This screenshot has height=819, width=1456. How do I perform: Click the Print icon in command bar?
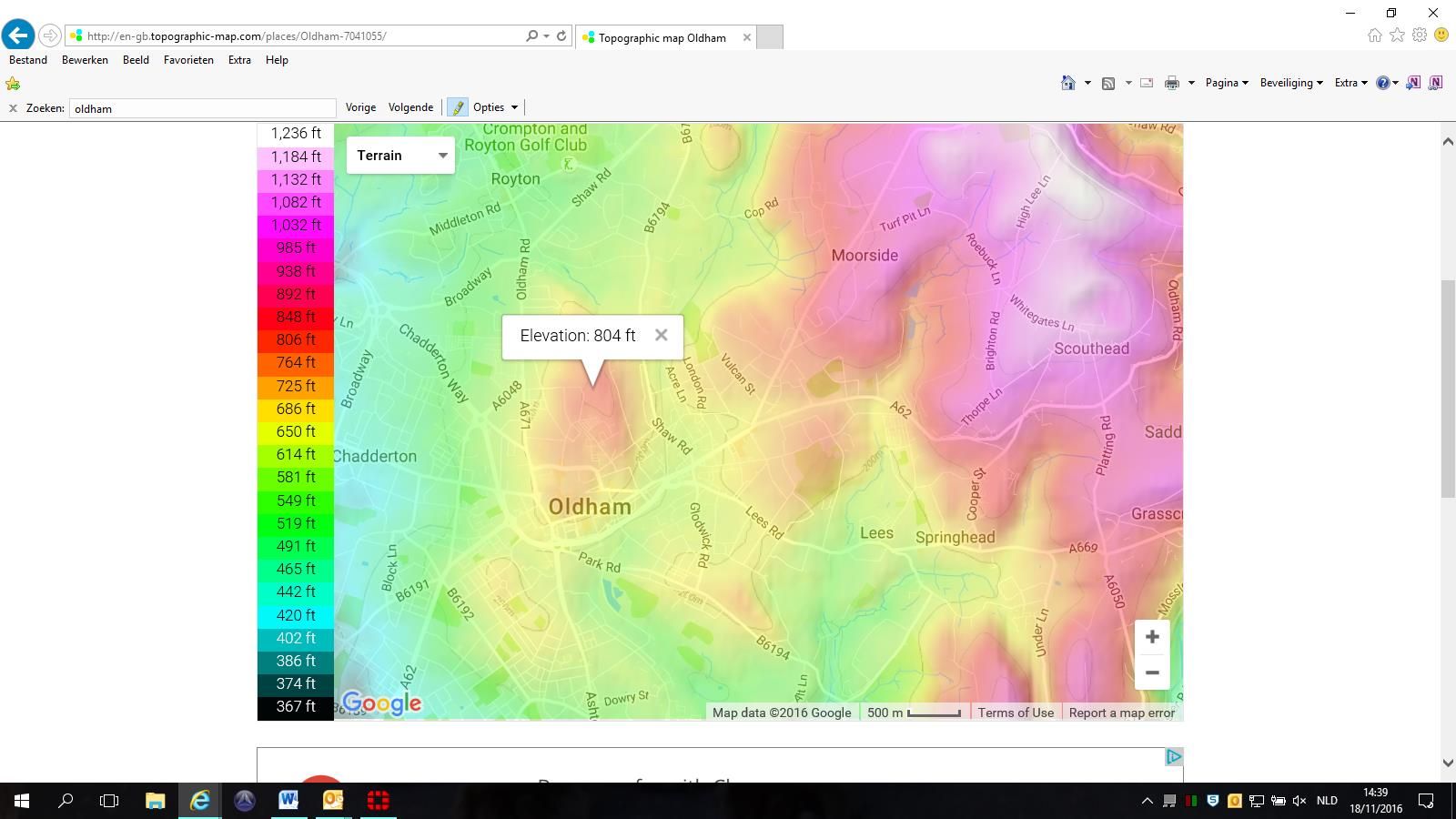tap(1172, 83)
